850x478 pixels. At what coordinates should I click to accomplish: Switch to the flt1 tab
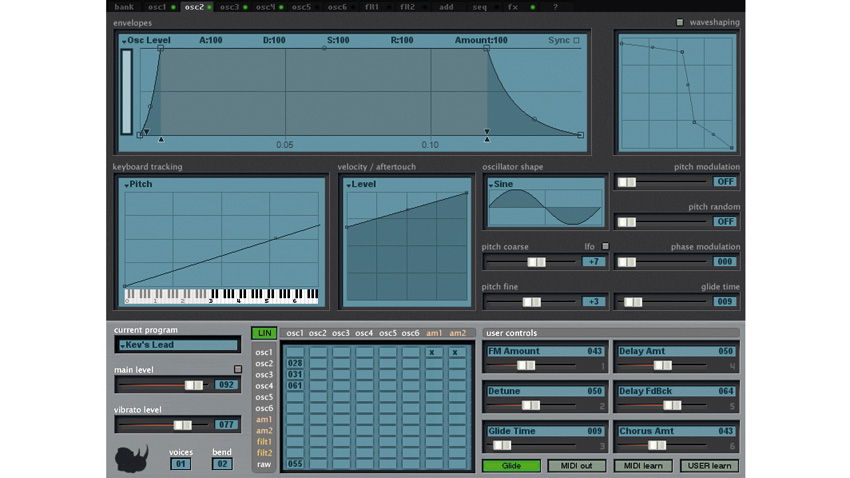[371, 7]
